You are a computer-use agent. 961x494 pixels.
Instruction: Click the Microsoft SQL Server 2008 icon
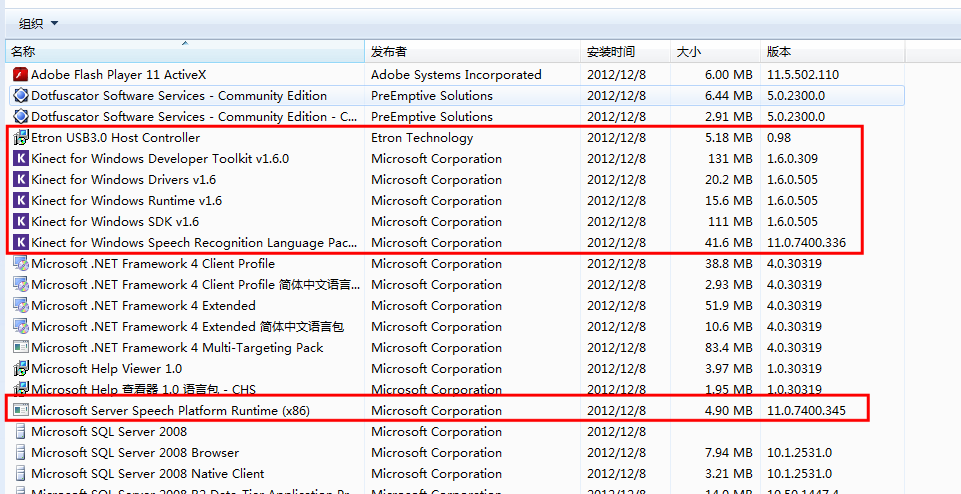[21, 431]
